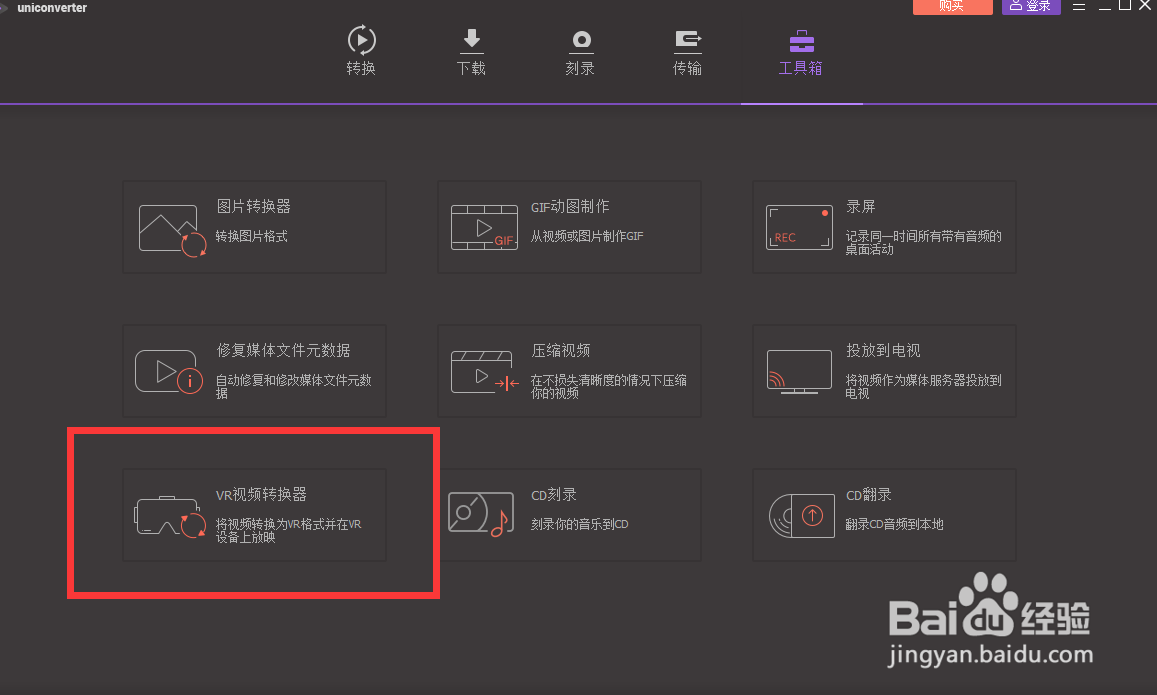
Task: Click the 投放到电视 cast to TV icon
Action: click(799, 372)
